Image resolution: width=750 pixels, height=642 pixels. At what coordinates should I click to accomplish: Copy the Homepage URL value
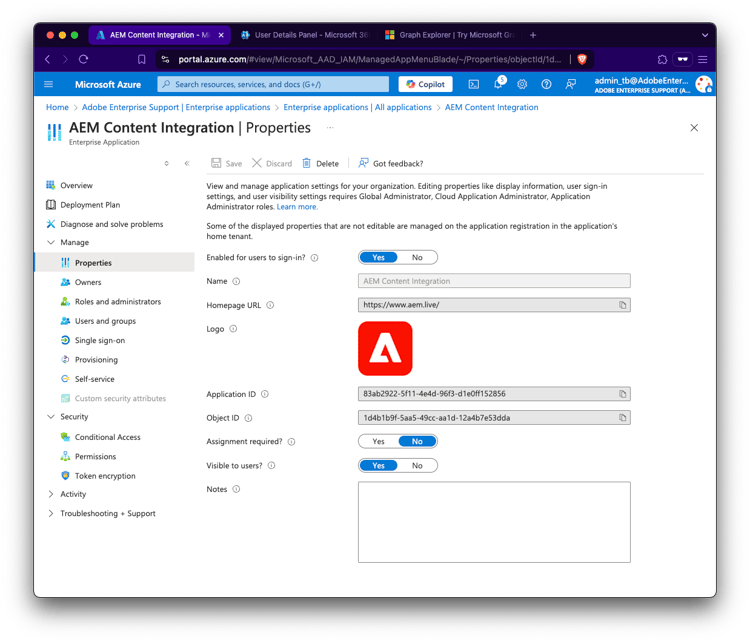pos(622,305)
